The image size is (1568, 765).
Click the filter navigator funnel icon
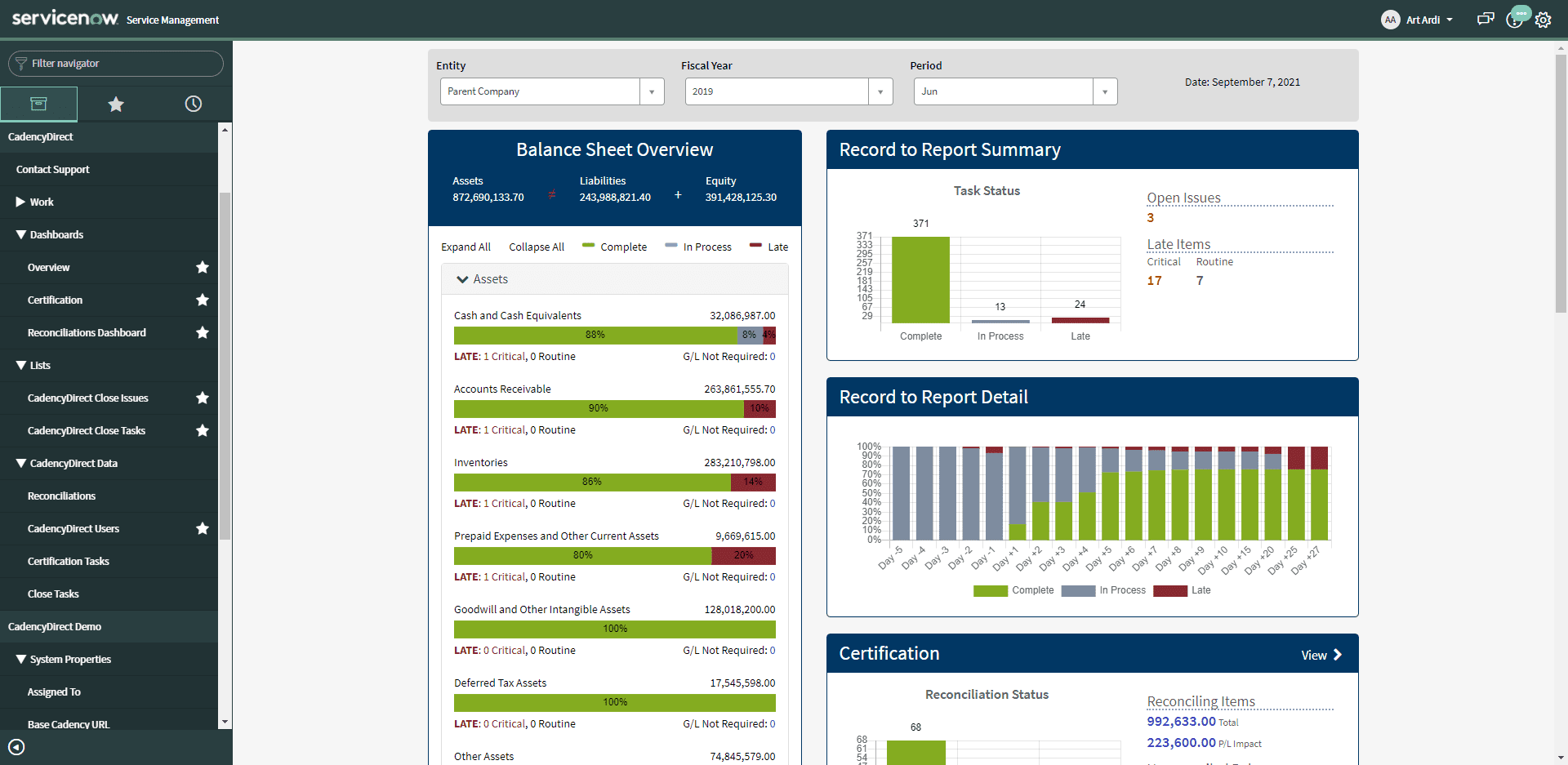pyautogui.click(x=21, y=64)
